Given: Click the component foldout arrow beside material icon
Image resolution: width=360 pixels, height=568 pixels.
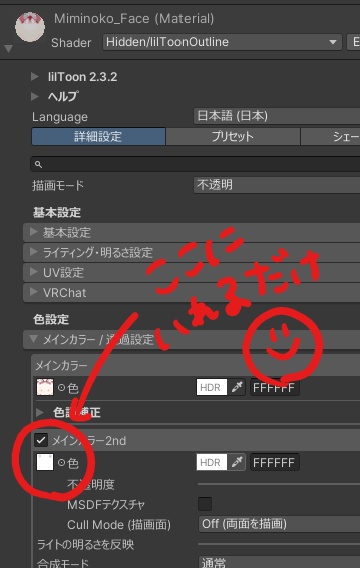Looking at the screenshot, I should click(x=8, y=49).
